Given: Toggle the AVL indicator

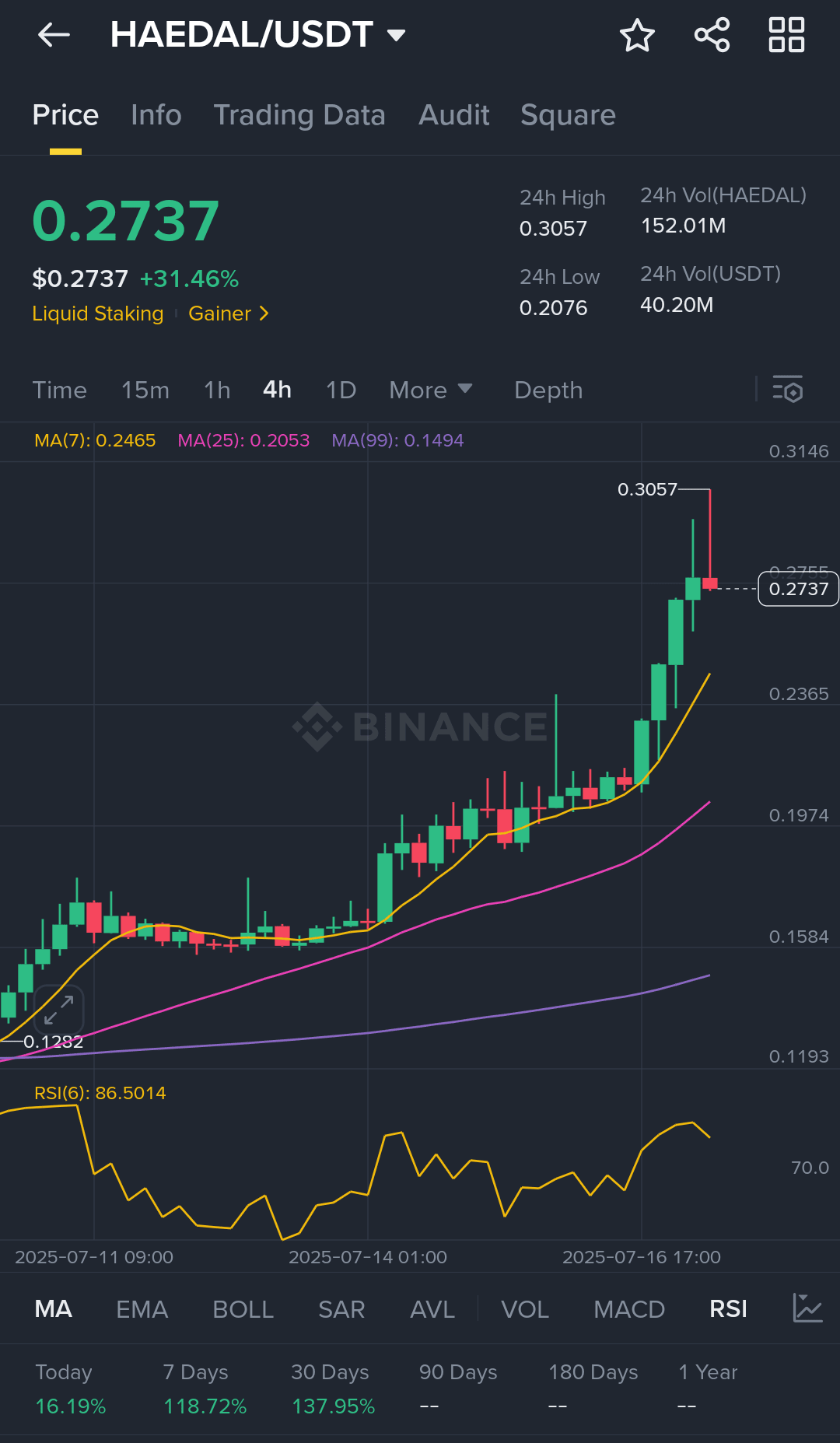Looking at the screenshot, I should 432,1309.
